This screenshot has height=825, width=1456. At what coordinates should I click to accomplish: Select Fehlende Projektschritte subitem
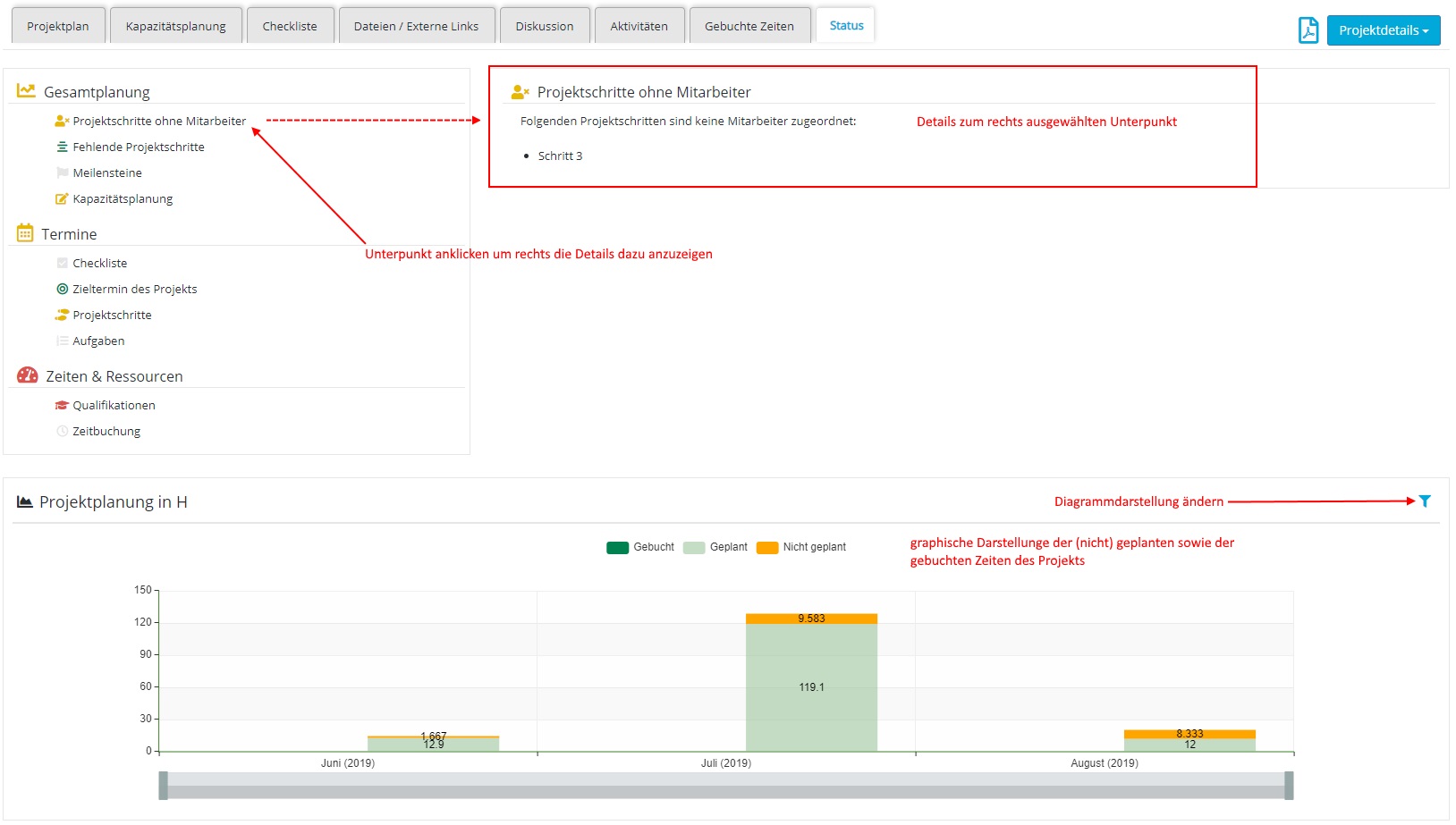(x=138, y=147)
